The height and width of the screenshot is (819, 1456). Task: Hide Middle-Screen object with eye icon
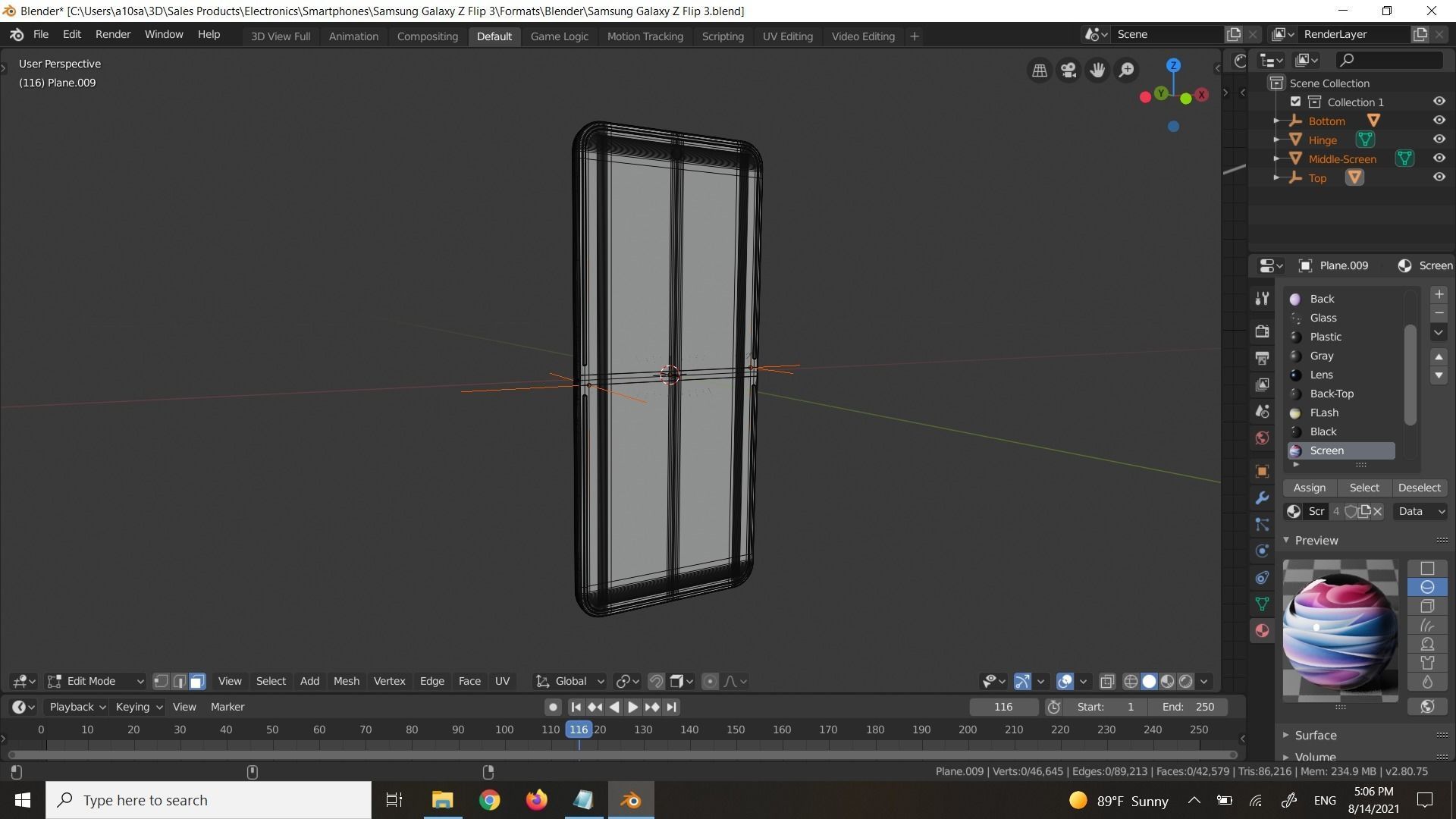pos(1439,158)
